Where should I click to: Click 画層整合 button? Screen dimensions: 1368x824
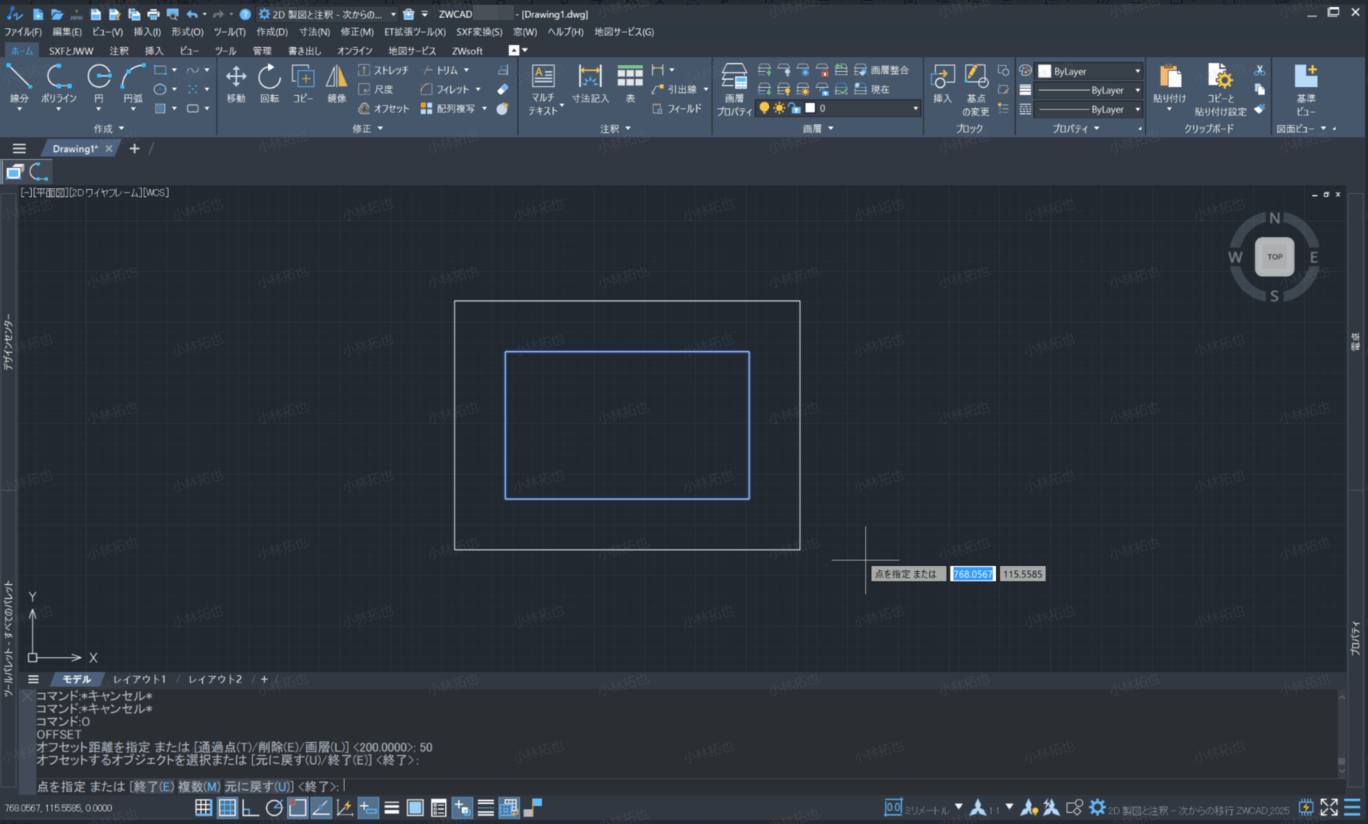[x=881, y=70]
